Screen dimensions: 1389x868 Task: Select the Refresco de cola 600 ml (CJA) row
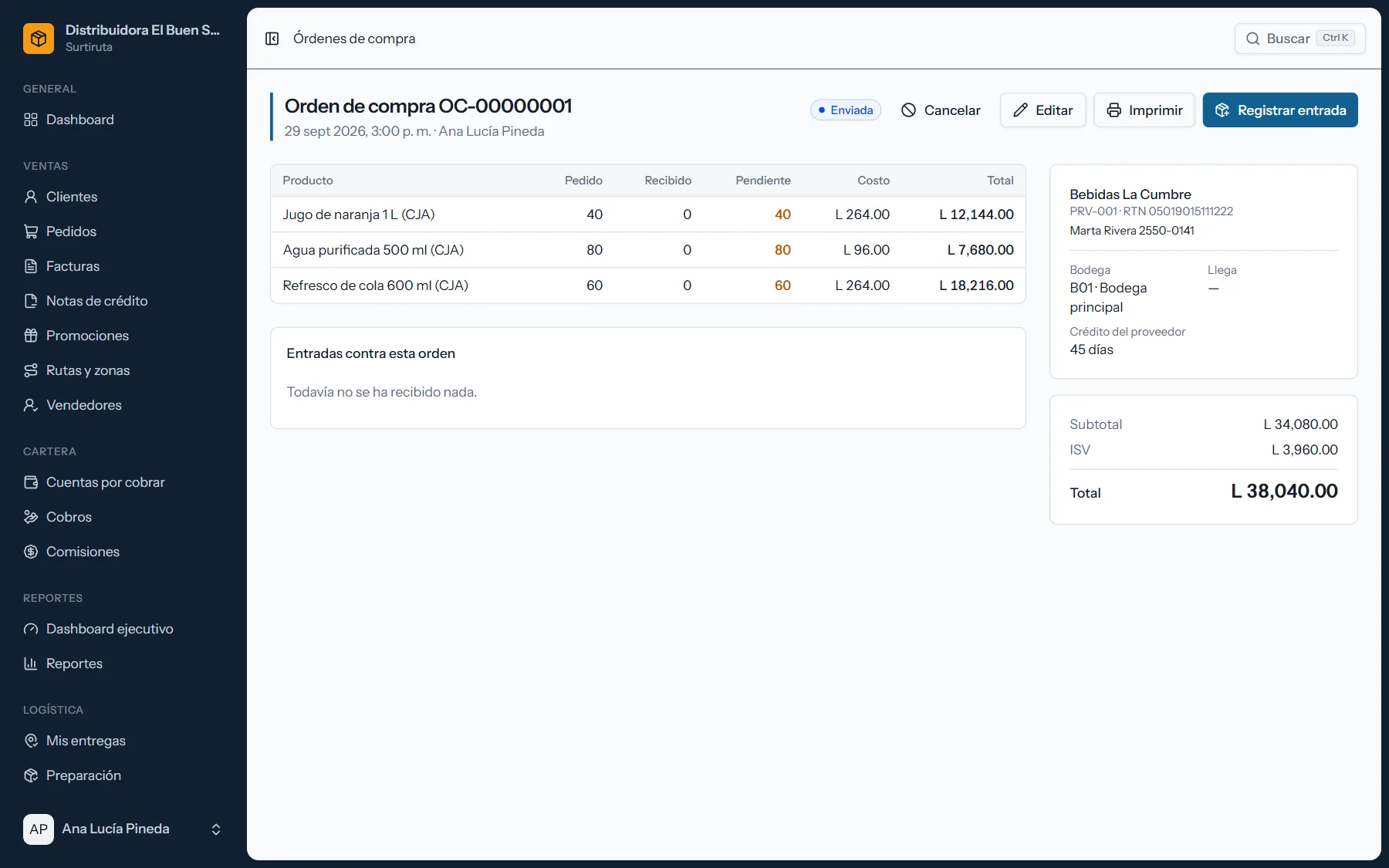pos(648,285)
